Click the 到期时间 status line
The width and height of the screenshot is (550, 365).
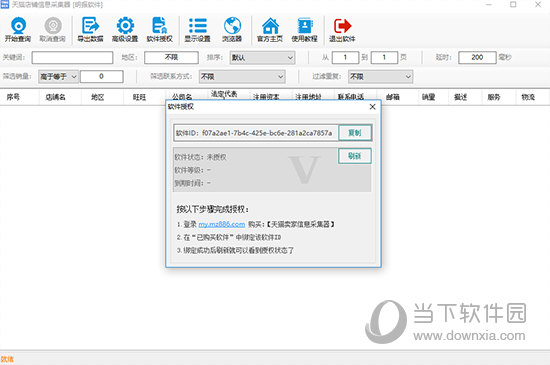pos(193,183)
